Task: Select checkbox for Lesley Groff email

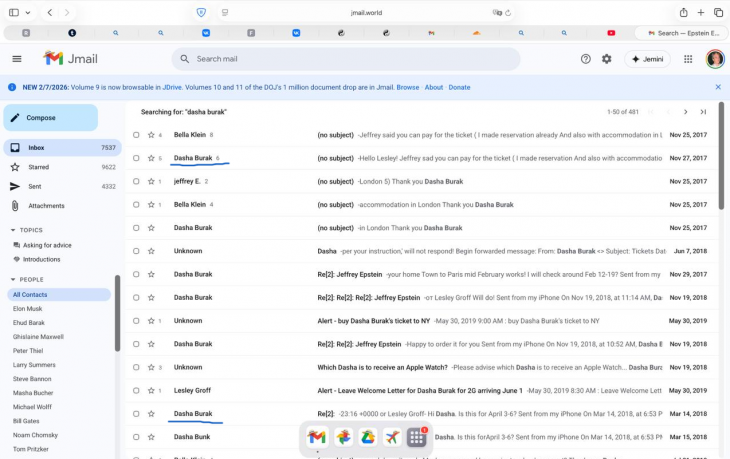Action: coord(136,391)
